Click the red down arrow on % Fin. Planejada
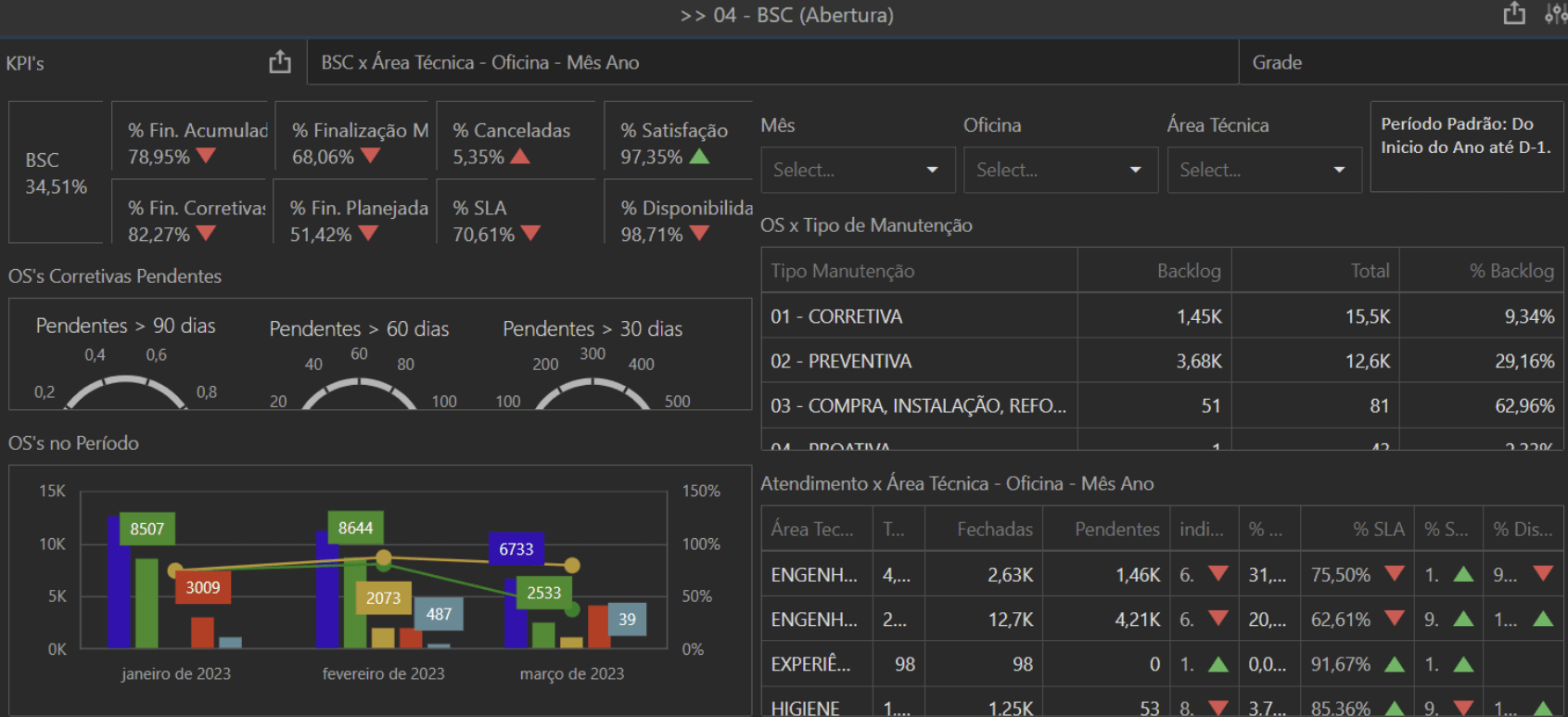Image resolution: width=1568 pixels, height=717 pixels. tap(368, 233)
